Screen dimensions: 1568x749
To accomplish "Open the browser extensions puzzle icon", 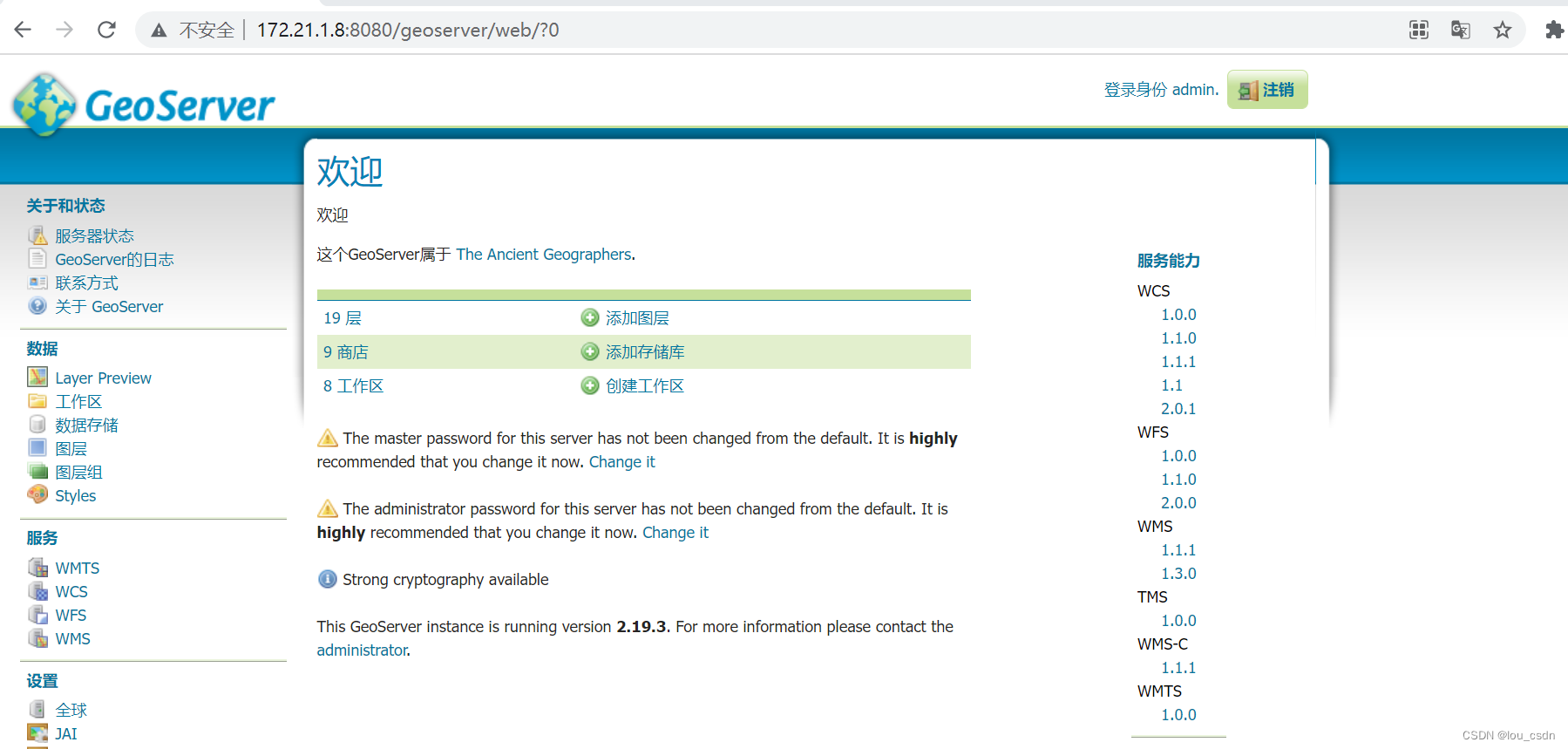I will point(1554,30).
